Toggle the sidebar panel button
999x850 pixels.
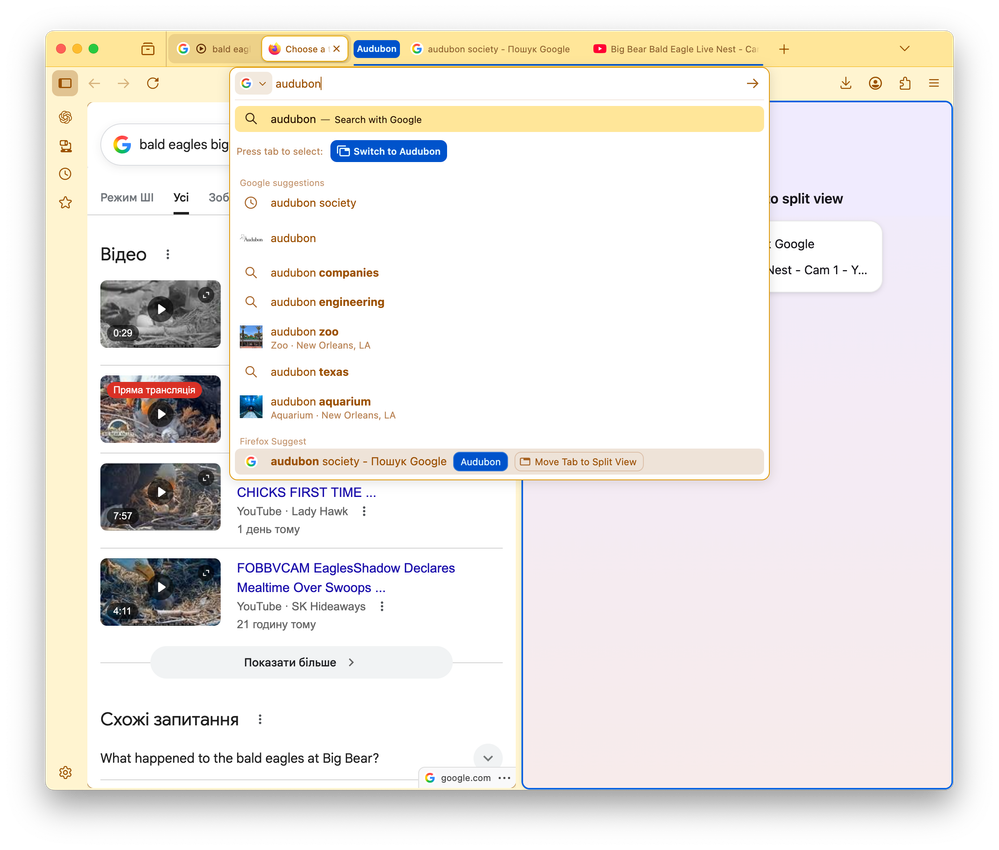(65, 83)
